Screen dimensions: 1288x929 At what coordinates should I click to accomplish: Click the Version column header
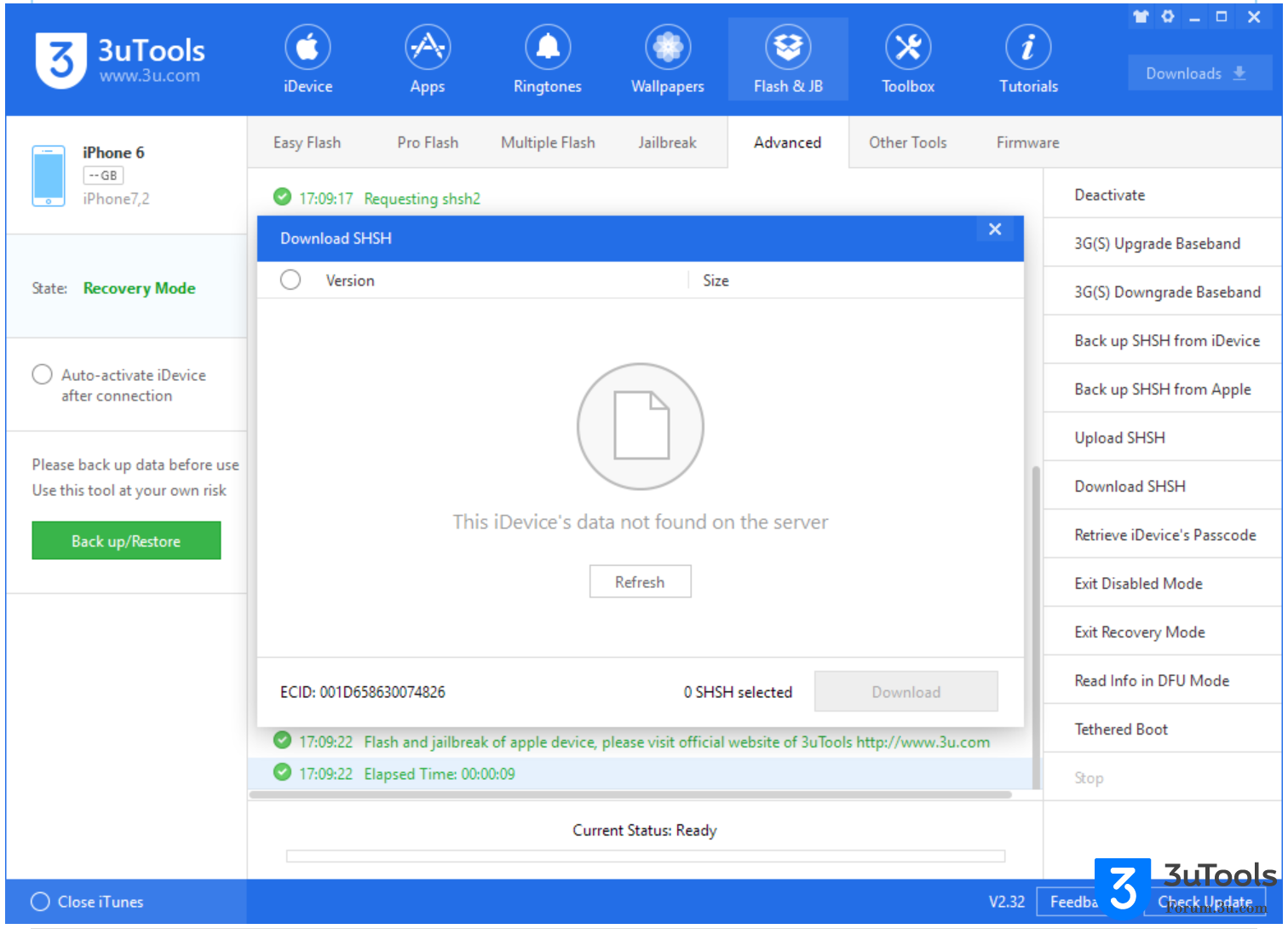coord(350,280)
